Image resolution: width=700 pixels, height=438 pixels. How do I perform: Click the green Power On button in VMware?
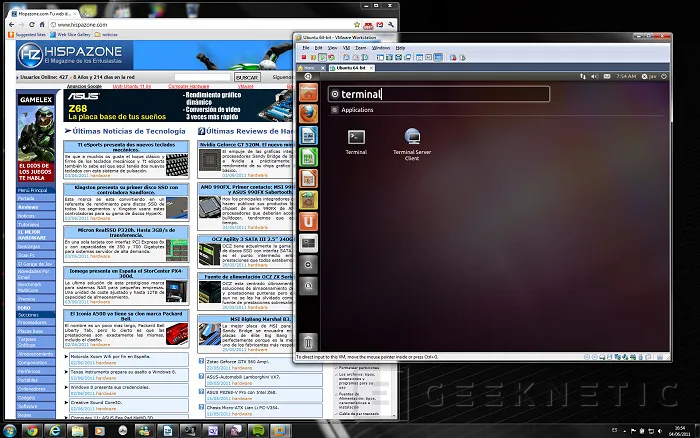coord(322,57)
